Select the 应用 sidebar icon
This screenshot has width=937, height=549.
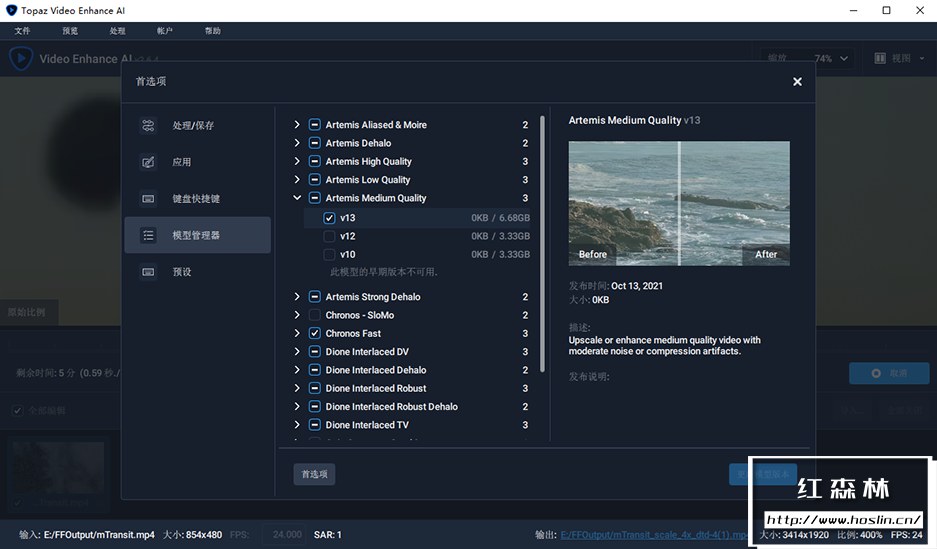pos(148,162)
